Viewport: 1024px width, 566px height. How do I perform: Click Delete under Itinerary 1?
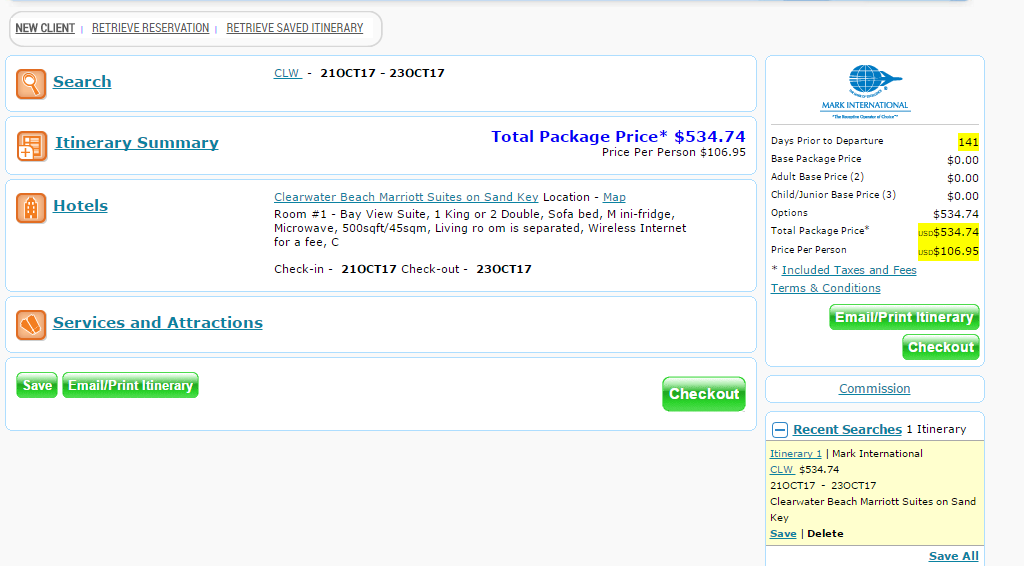tap(825, 533)
